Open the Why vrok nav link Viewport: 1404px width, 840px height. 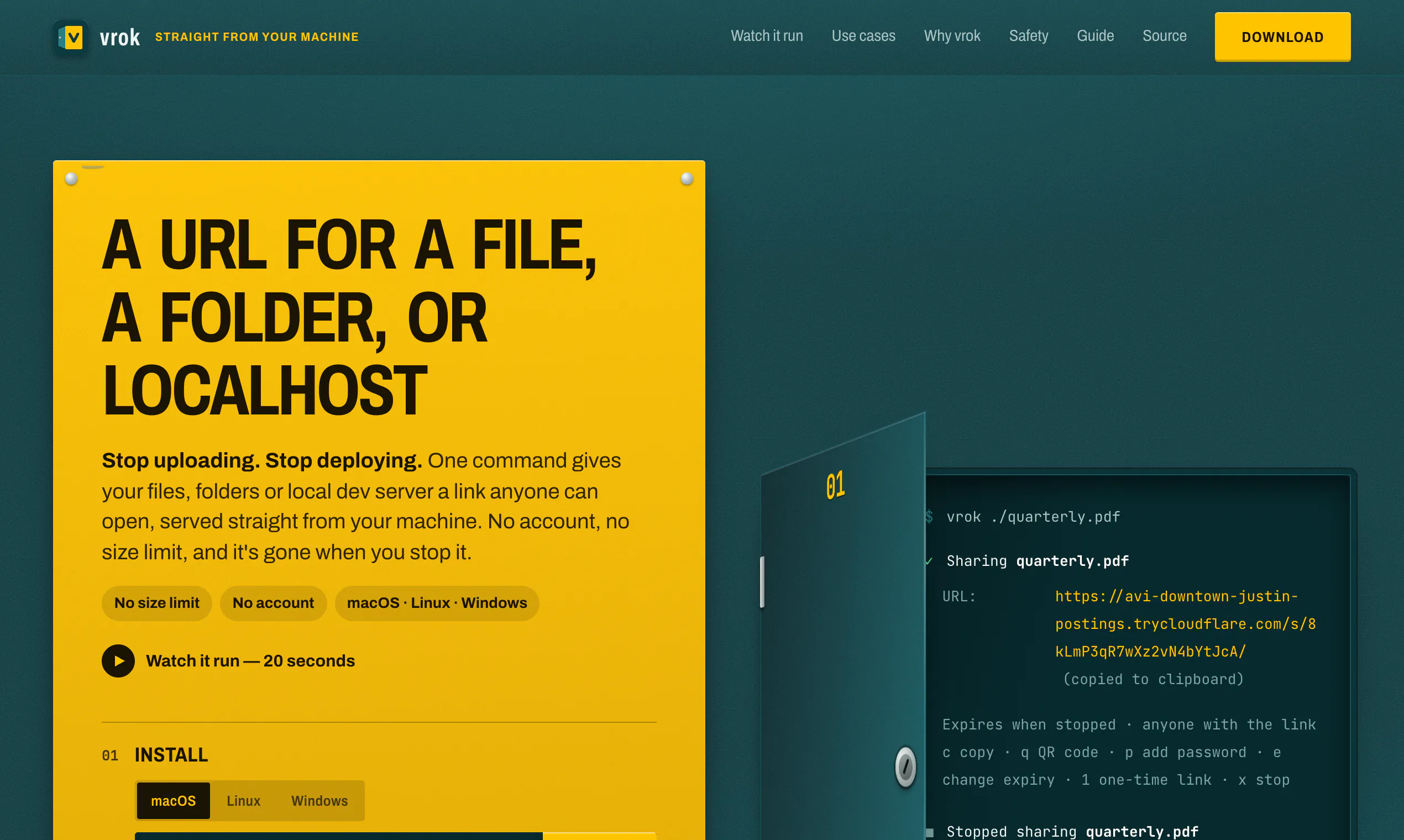coord(952,36)
